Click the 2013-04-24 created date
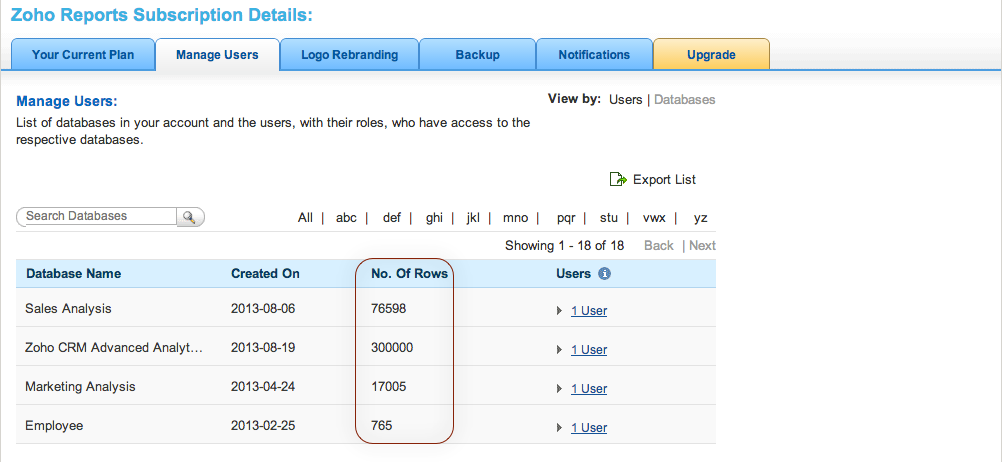 coord(263,387)
